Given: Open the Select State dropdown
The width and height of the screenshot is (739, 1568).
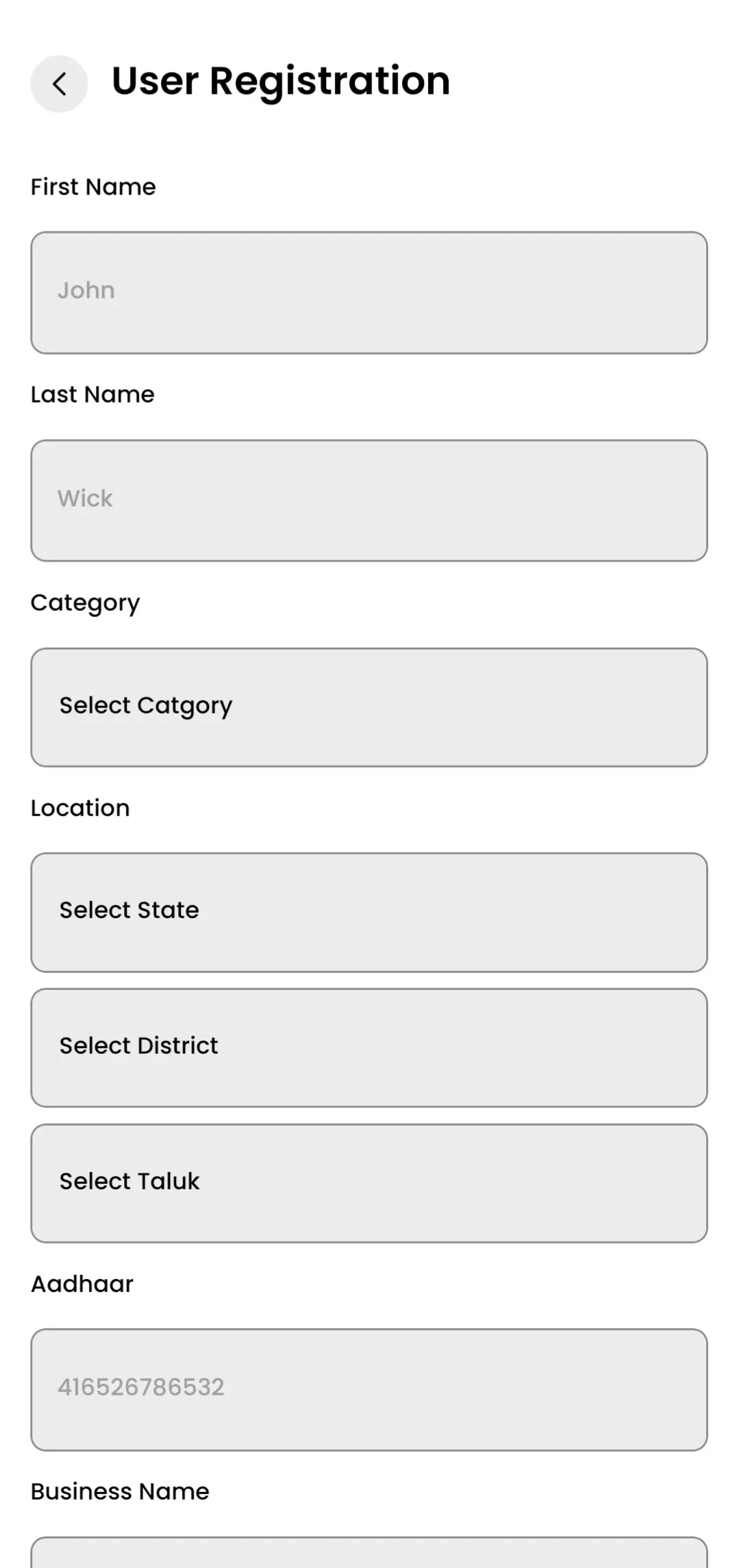Looking at the screenshot, I should pos(368,912).
